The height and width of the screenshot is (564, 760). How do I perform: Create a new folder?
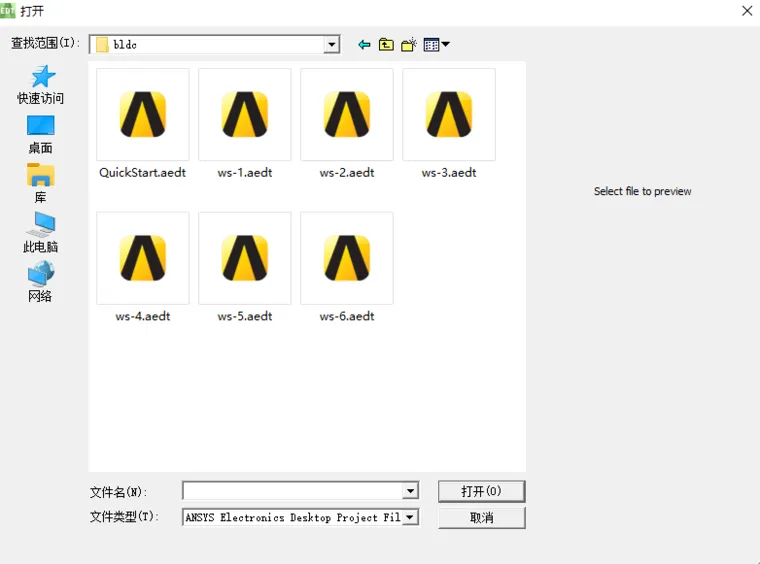(409, 45)
